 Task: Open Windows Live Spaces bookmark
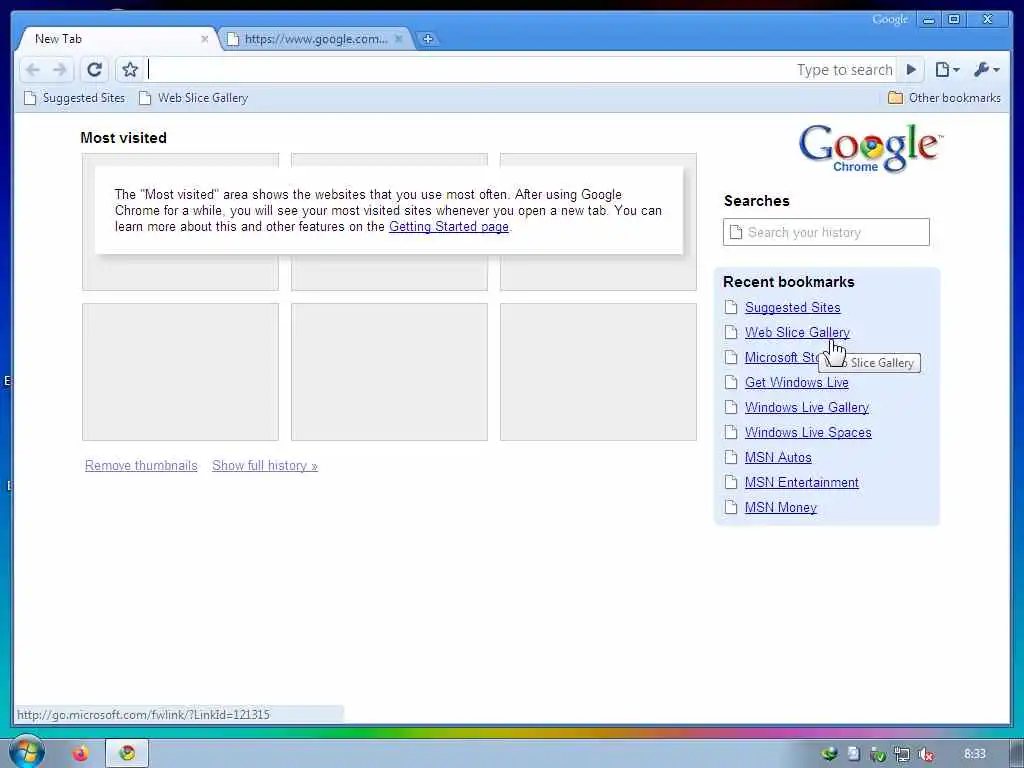[x=808, y=432]
